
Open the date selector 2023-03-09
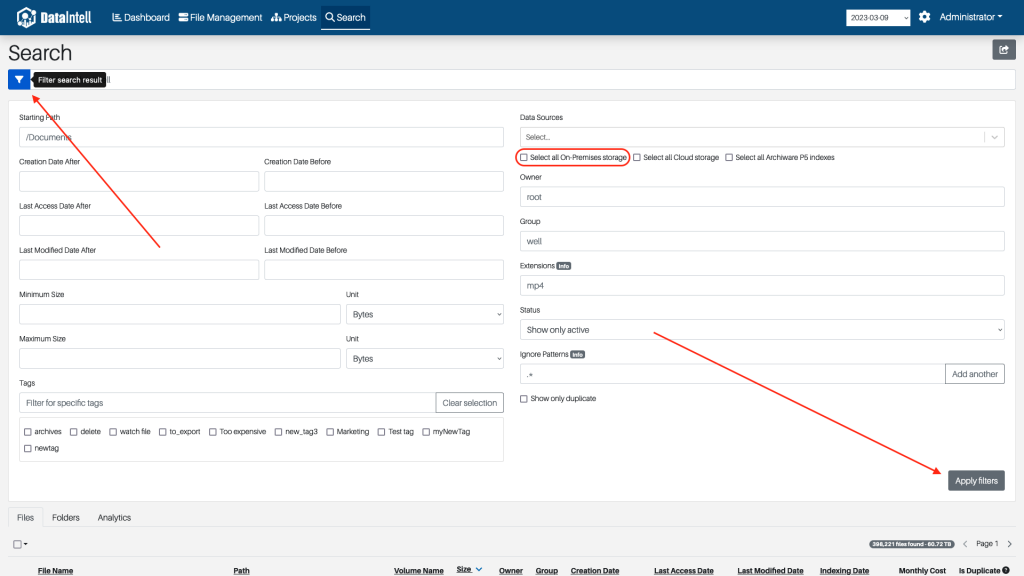[878, 18]
